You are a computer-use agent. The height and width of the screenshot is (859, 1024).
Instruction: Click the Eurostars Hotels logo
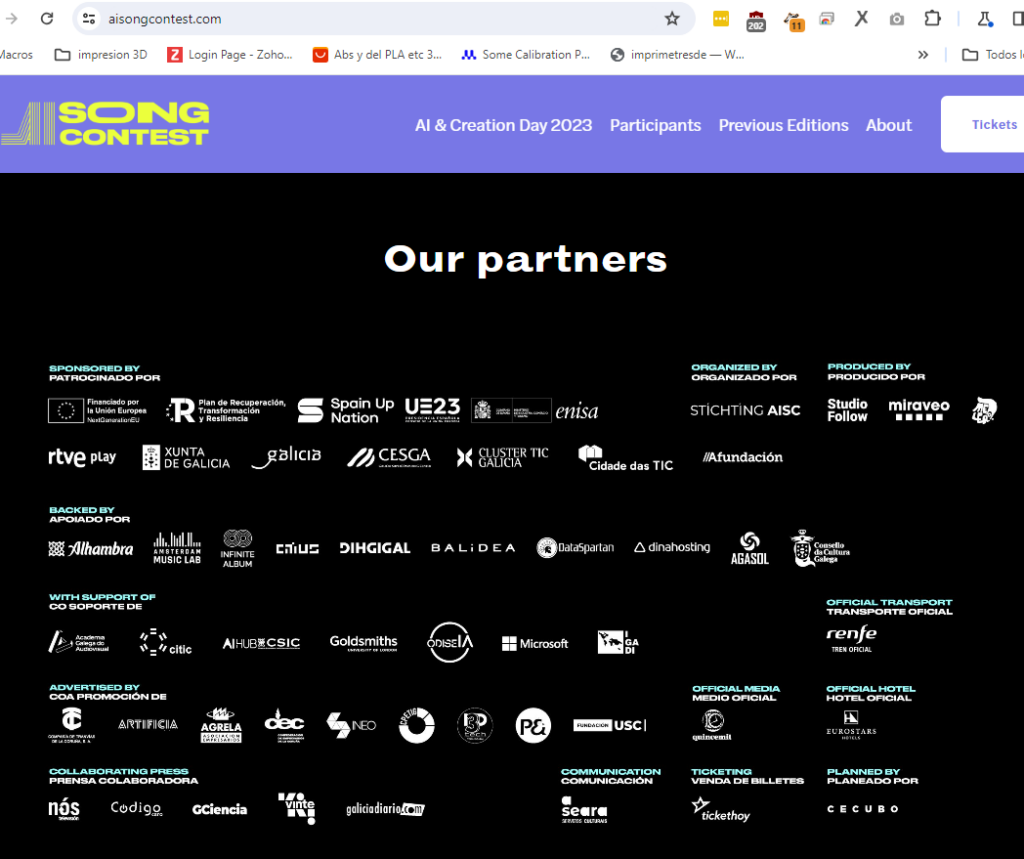point(851,724)
